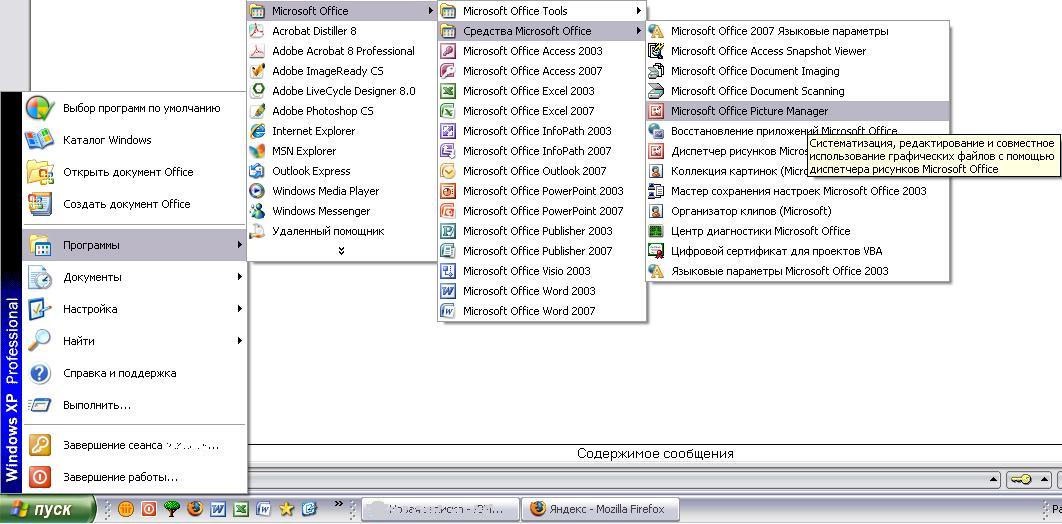Expand the Найти submenu arrow
Screen dimensions: 1062x524
(x=240, y=341)
